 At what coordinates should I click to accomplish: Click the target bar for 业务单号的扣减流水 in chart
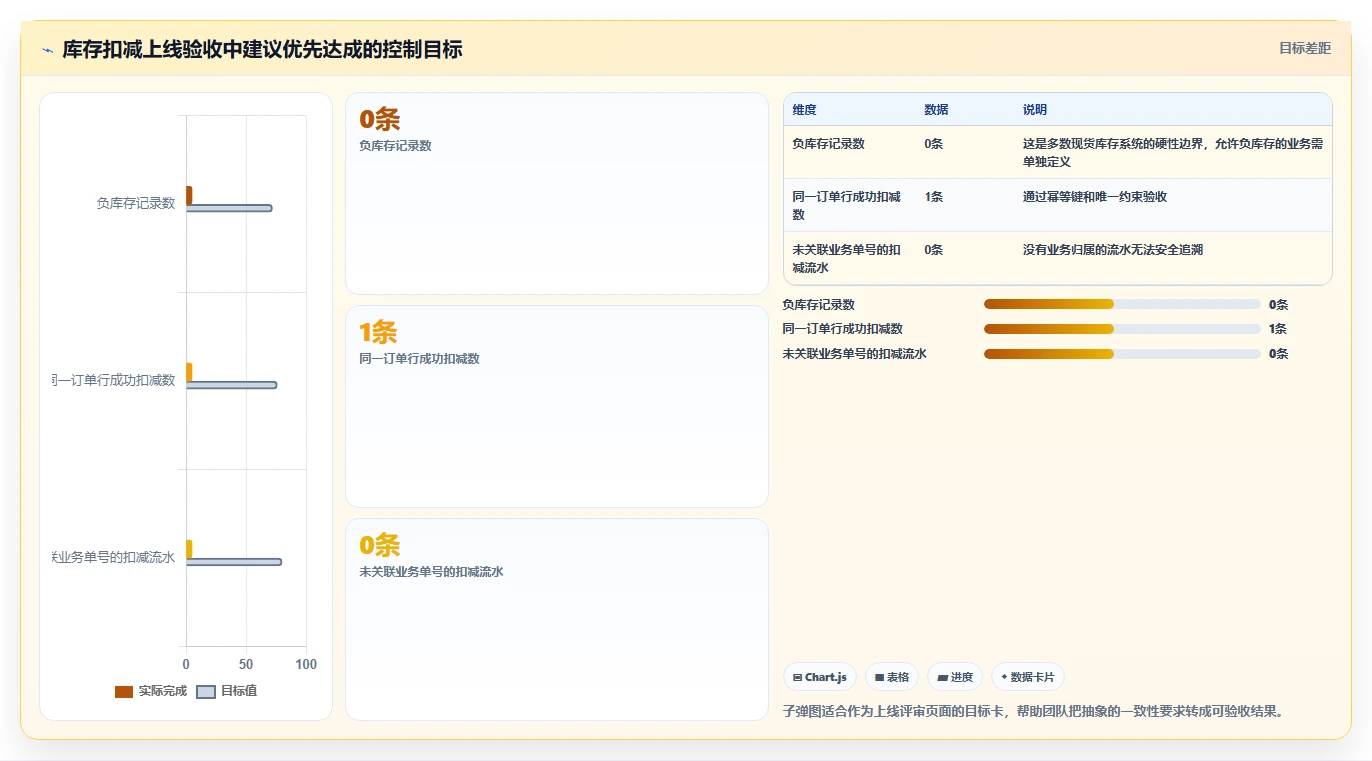234,562
